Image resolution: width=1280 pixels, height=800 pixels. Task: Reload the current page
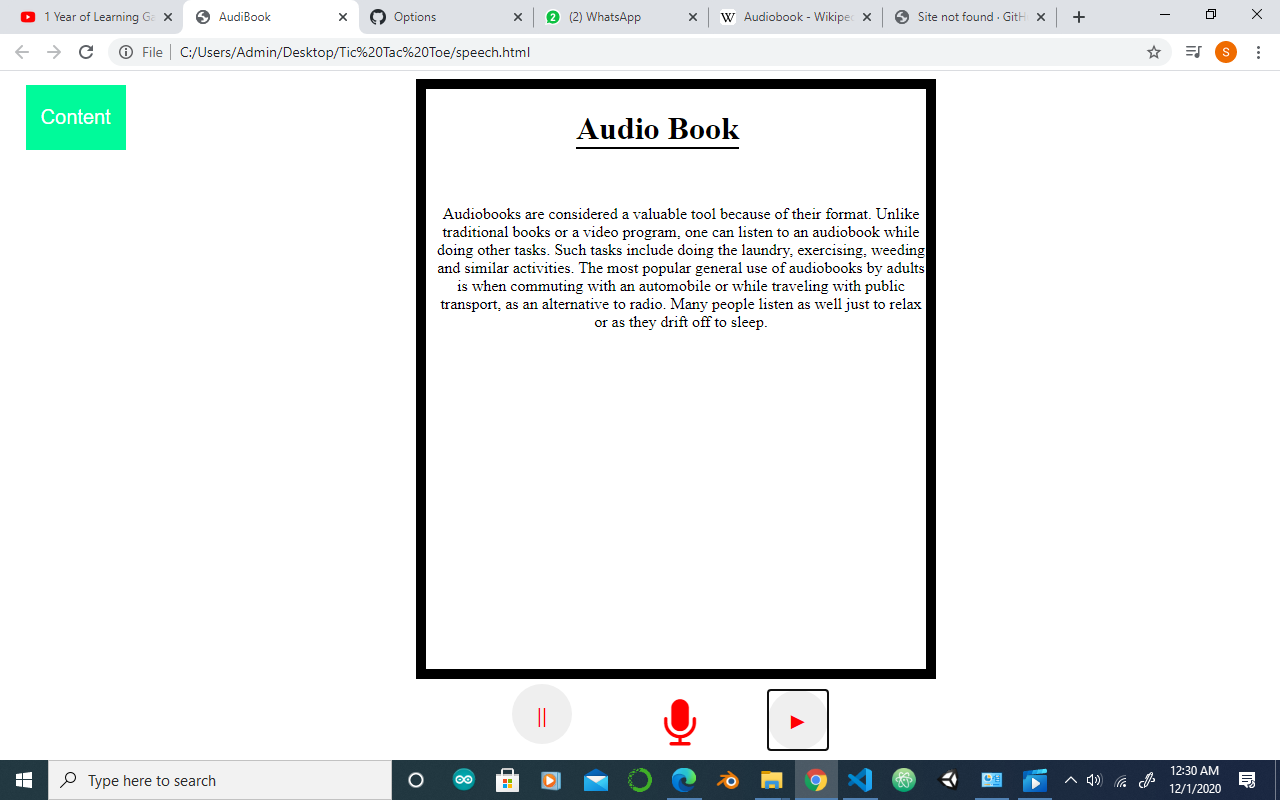tap(86, 52)
